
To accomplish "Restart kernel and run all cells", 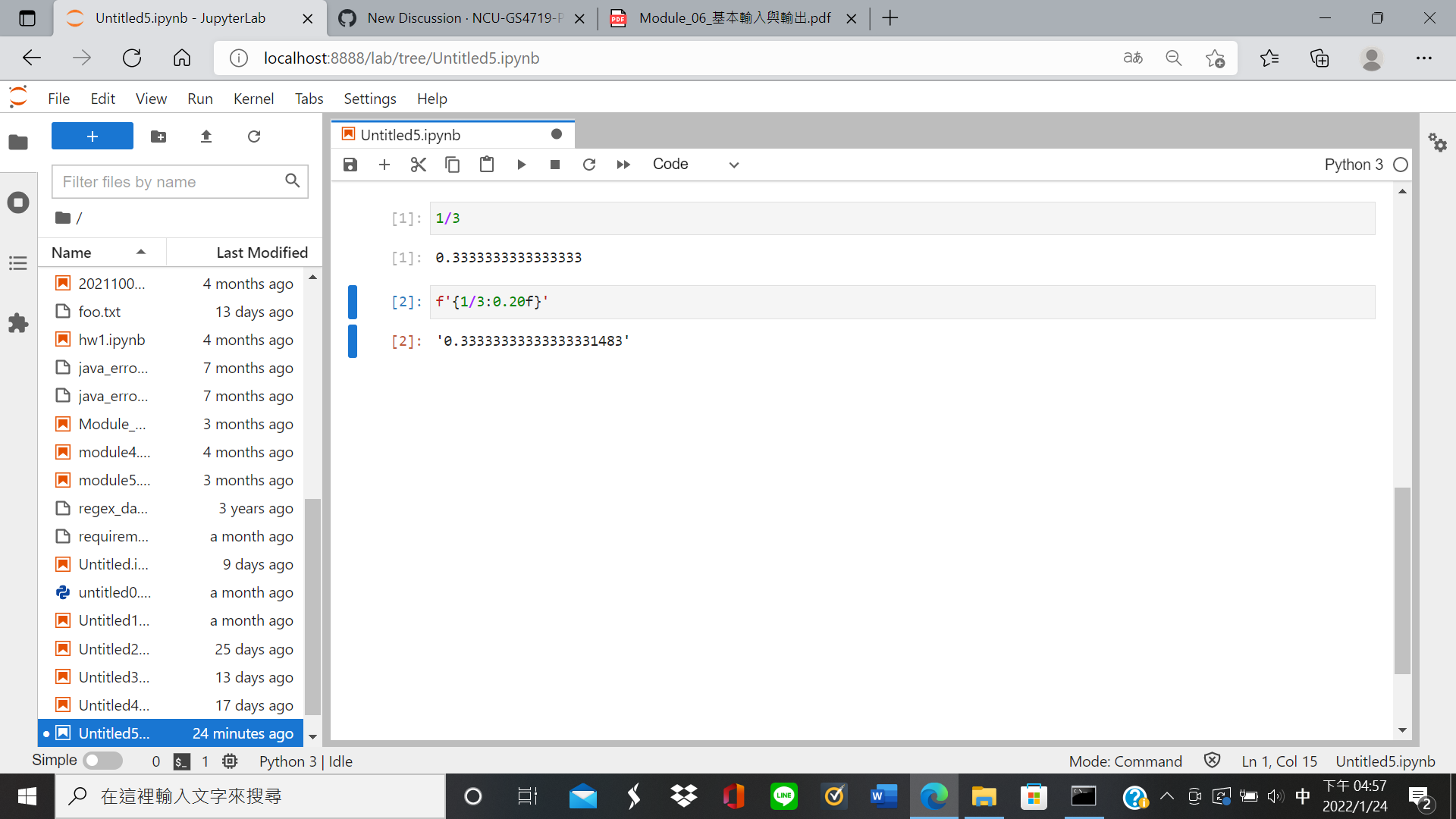I will pyautogui.click(x=623, y=164).
